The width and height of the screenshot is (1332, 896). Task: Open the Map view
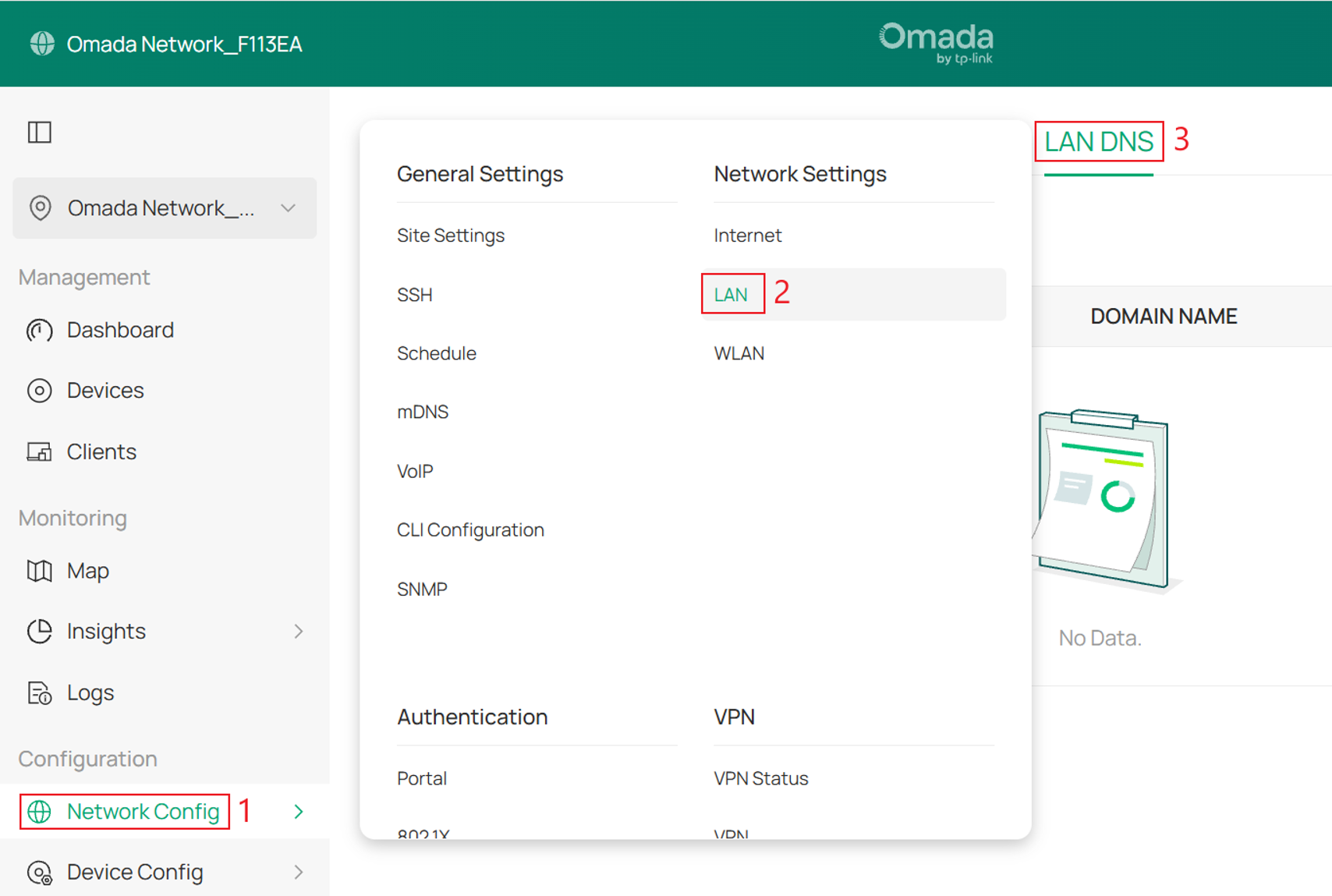88,571
